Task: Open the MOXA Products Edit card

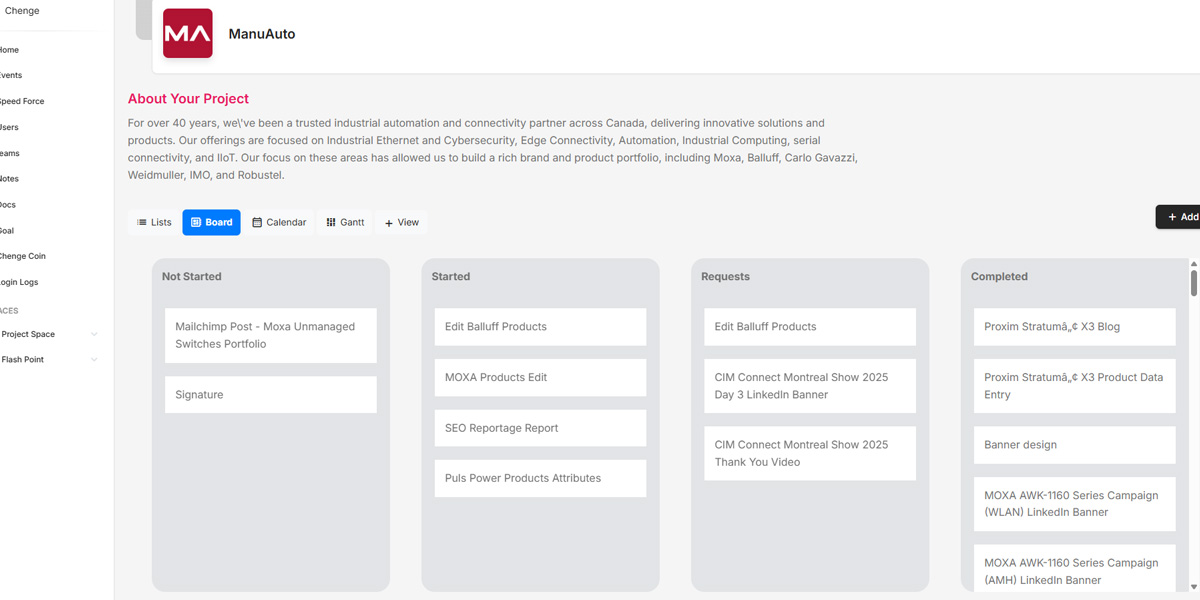Action: 540,378
